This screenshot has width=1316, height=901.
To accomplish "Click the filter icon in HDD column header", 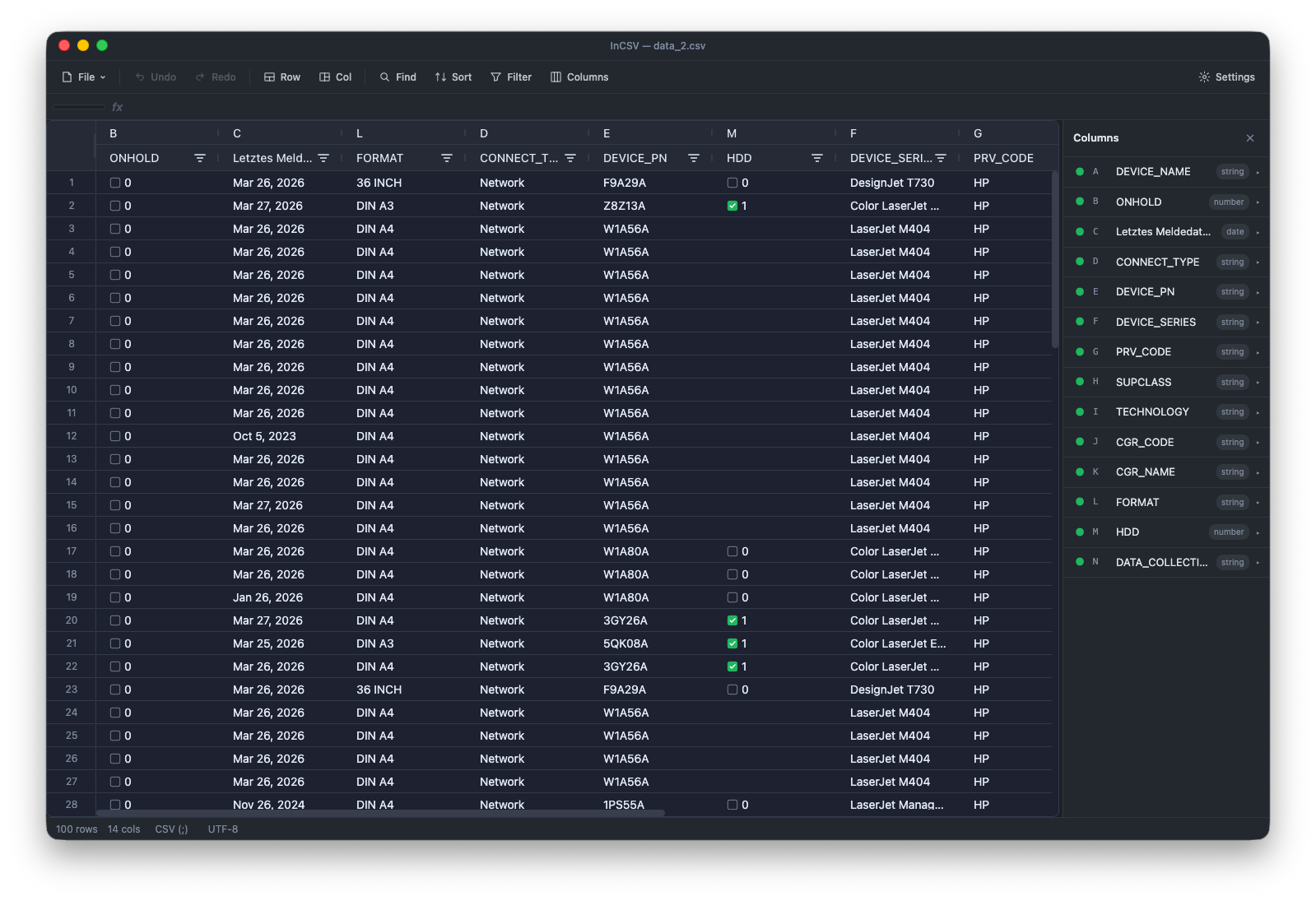I will tap(816, 158).
